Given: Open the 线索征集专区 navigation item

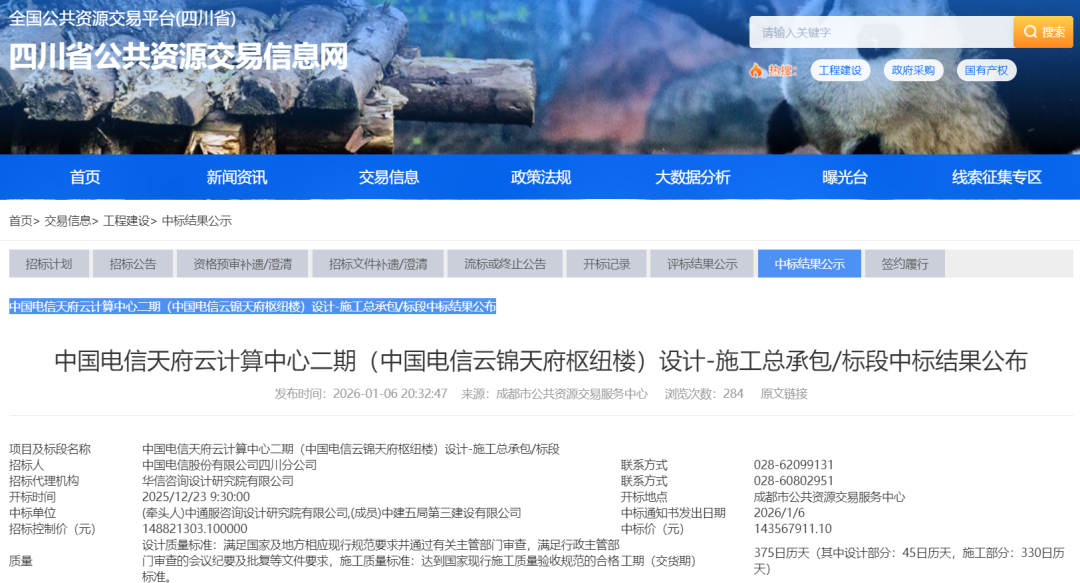Looking at the screenshot, I should coord(997,177).
